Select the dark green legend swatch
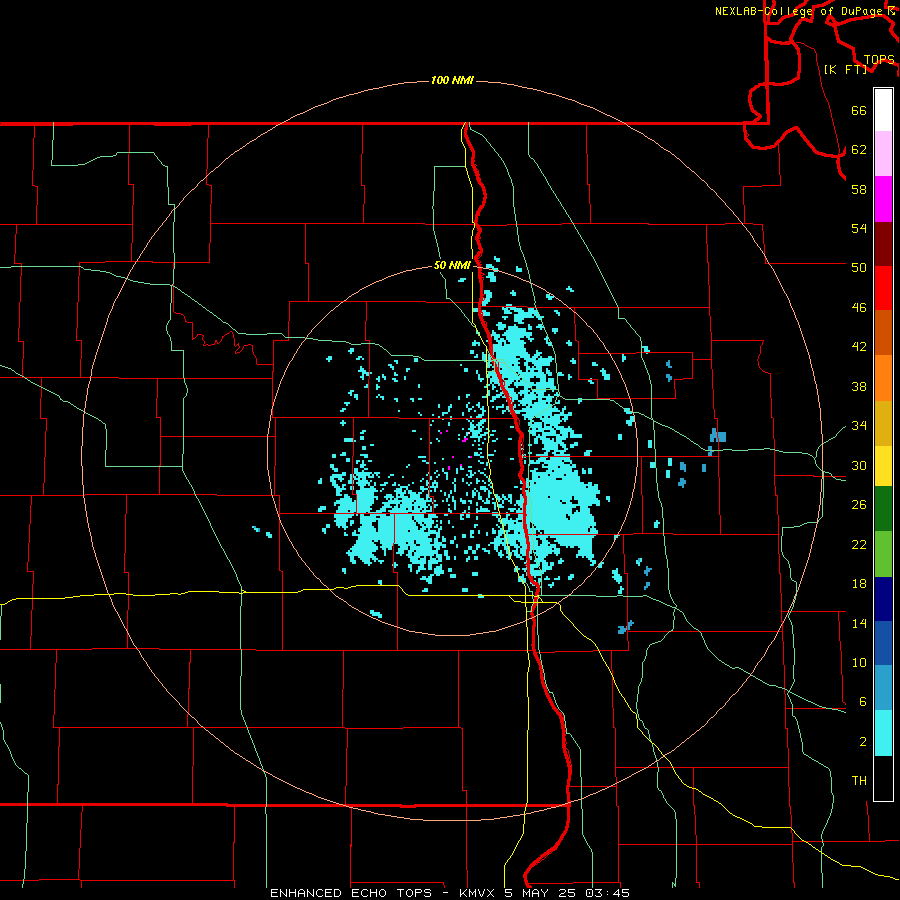 coord(883,509)
